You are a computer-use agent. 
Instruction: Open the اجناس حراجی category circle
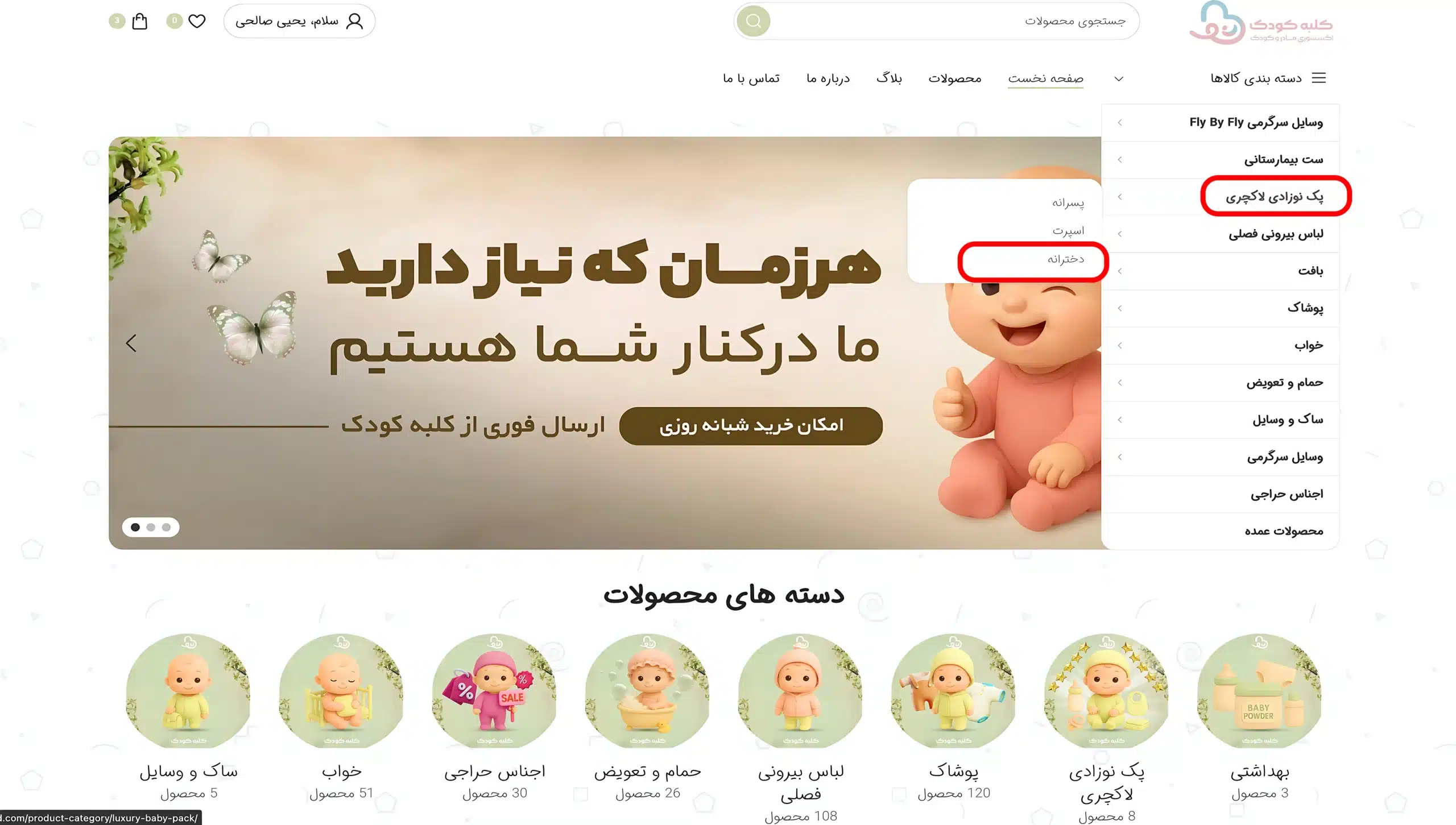(494, 691)
